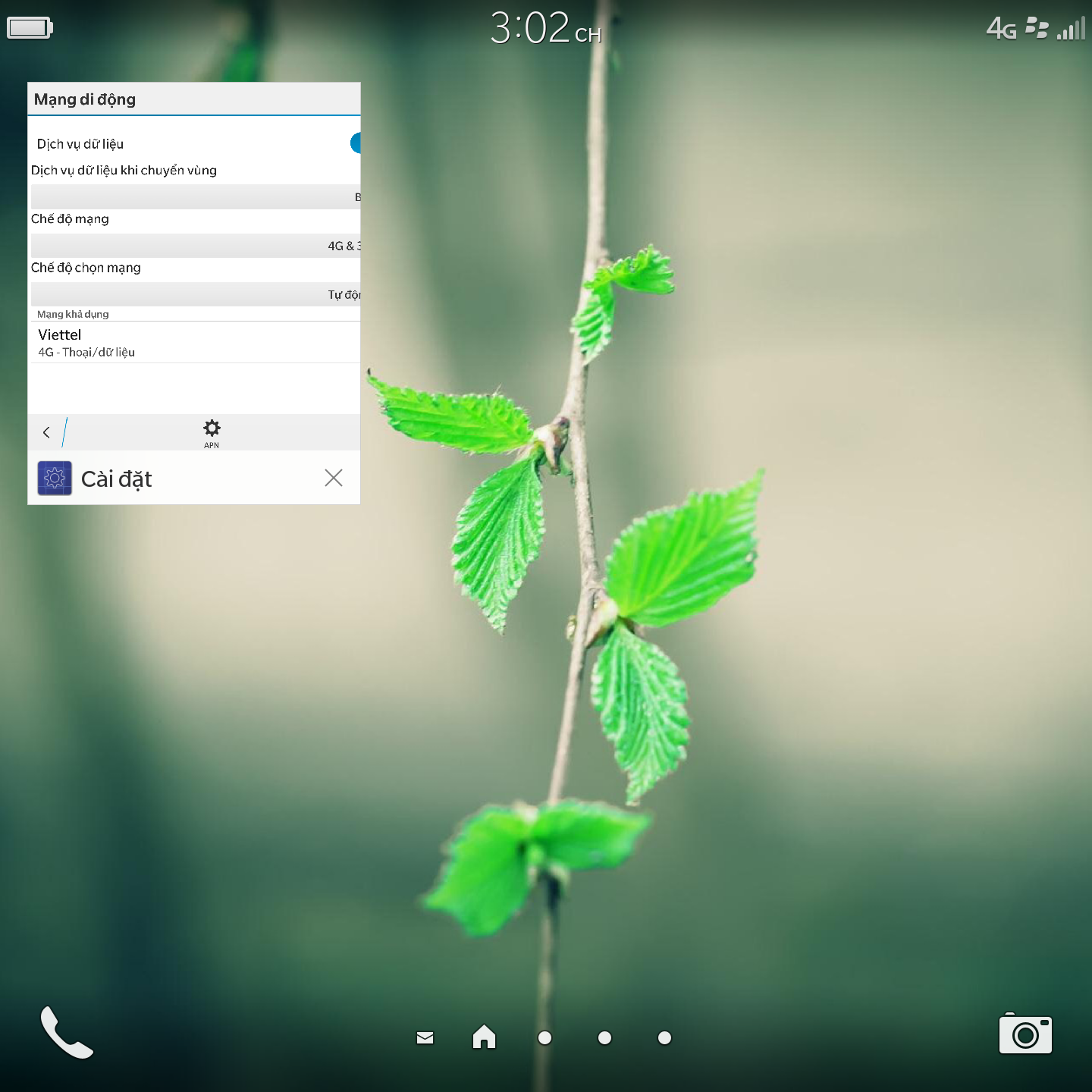
Task: Launch the camera from bottom corner
Action: coord(1025,1034)
